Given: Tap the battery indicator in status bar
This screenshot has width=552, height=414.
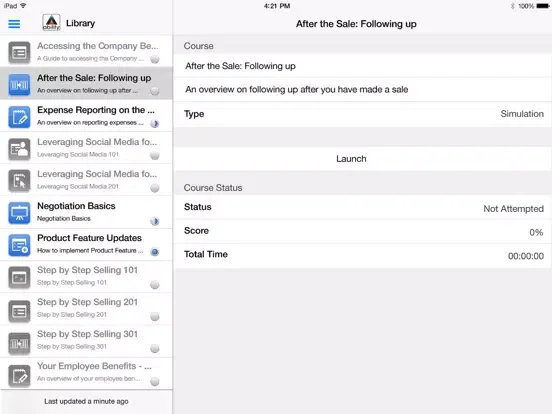Looking at the screenshot, I should (542, 6).
